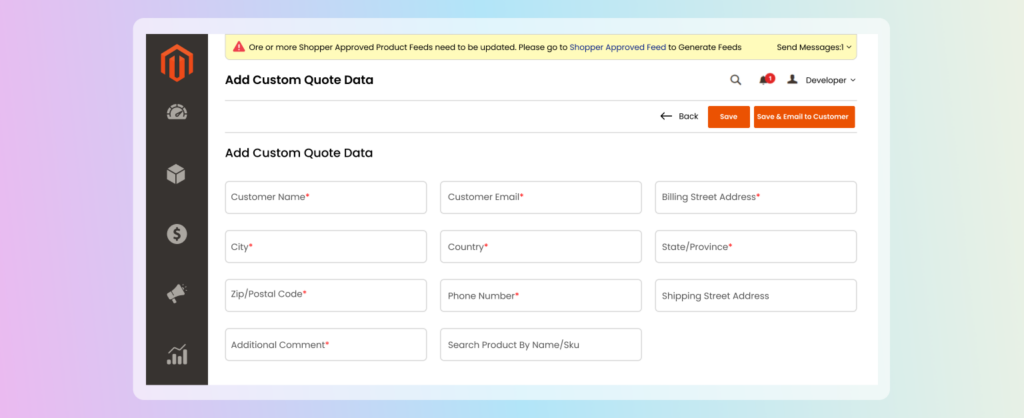Focus the Zip/Postal Code field
Viewport: 1024px width, 418px height.
click(326, 295)
